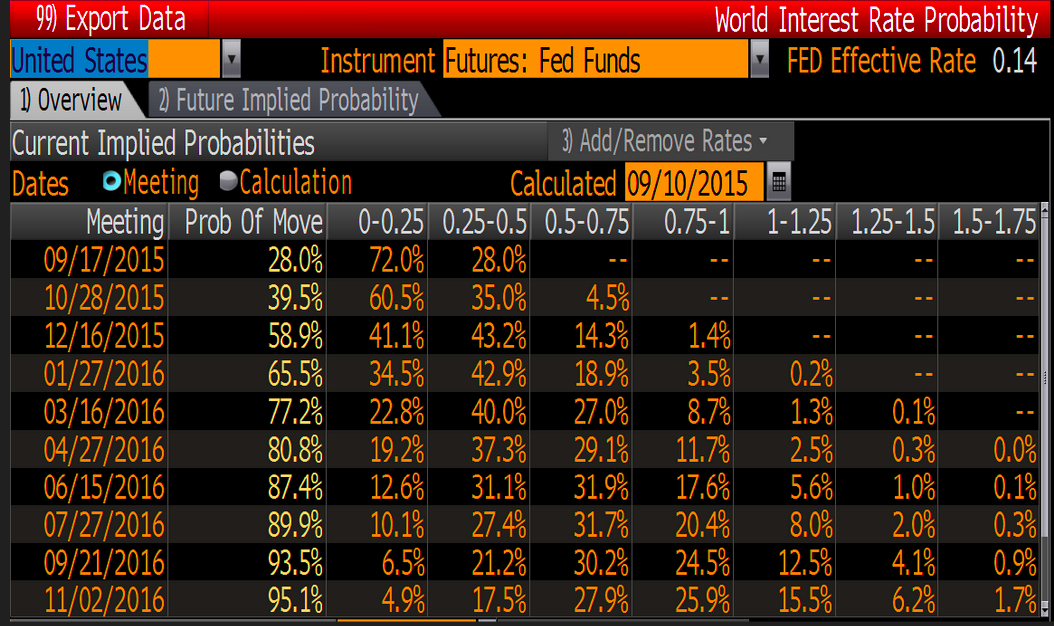Click the 60.5% cell in 0-0.25 column
The width and height of the screenshot is (1054, 626).
397,297
